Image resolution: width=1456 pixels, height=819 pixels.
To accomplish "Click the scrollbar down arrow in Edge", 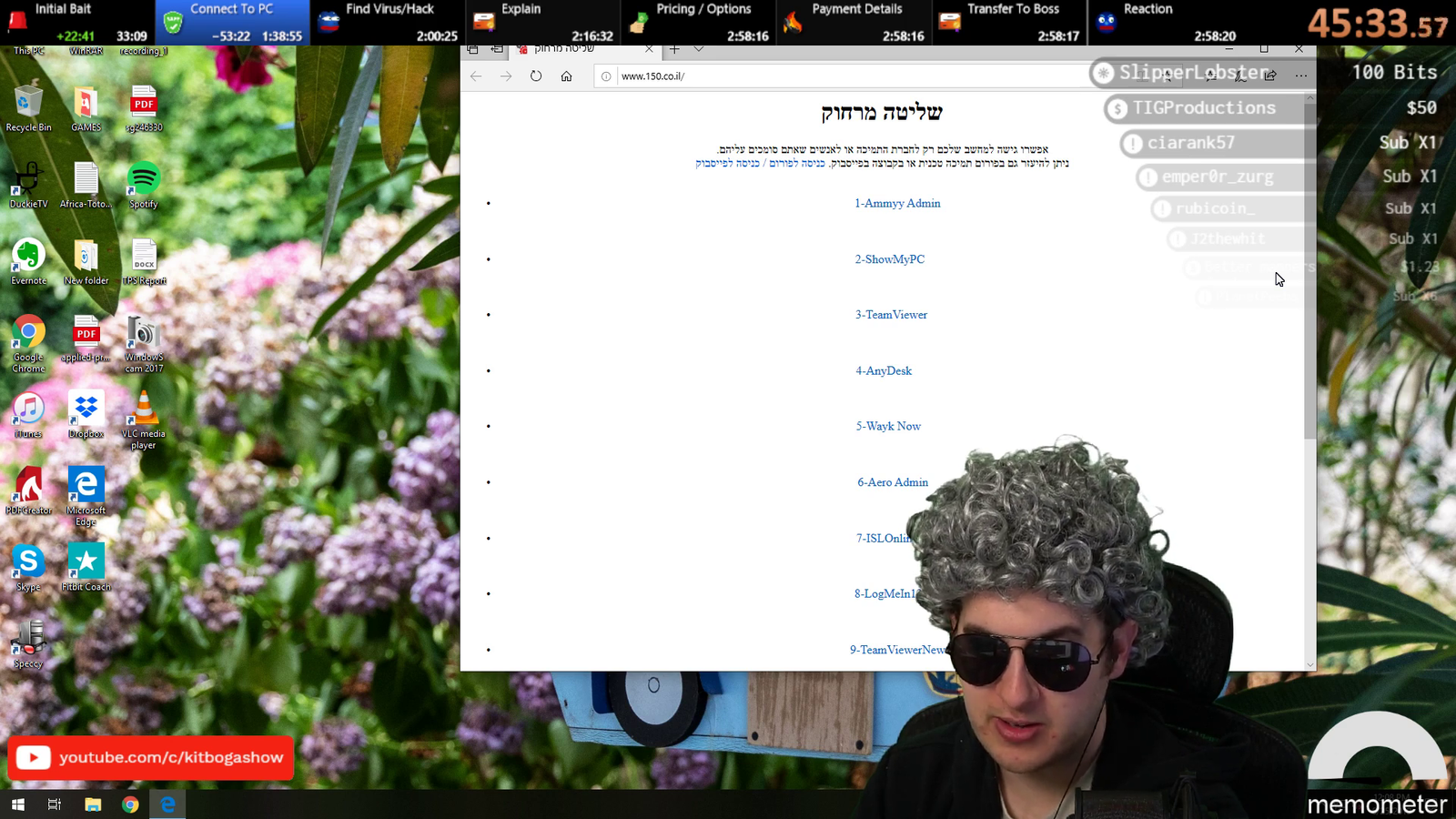I will click(1310, 664).
